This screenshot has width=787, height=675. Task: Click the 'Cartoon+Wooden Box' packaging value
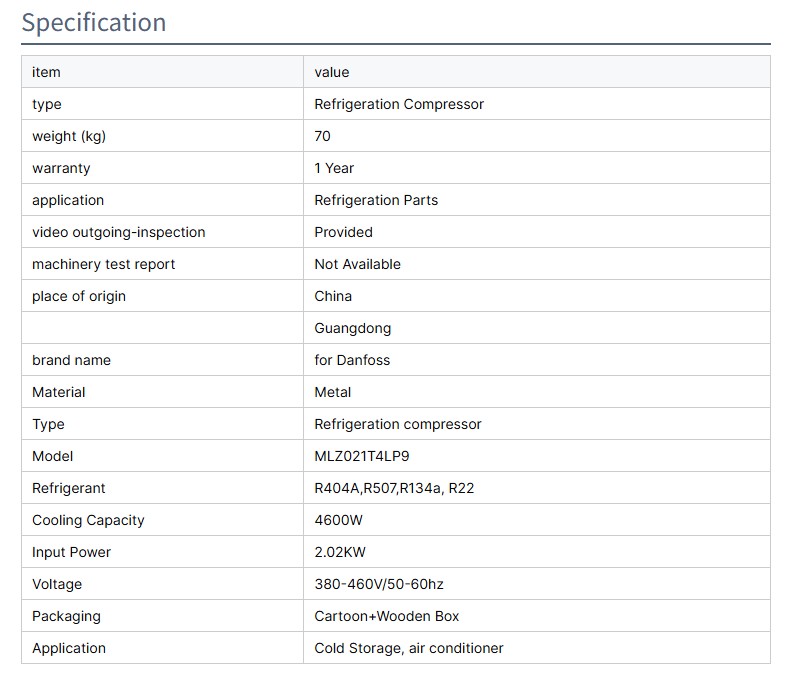pyautogui.click(x=386, y=616)
